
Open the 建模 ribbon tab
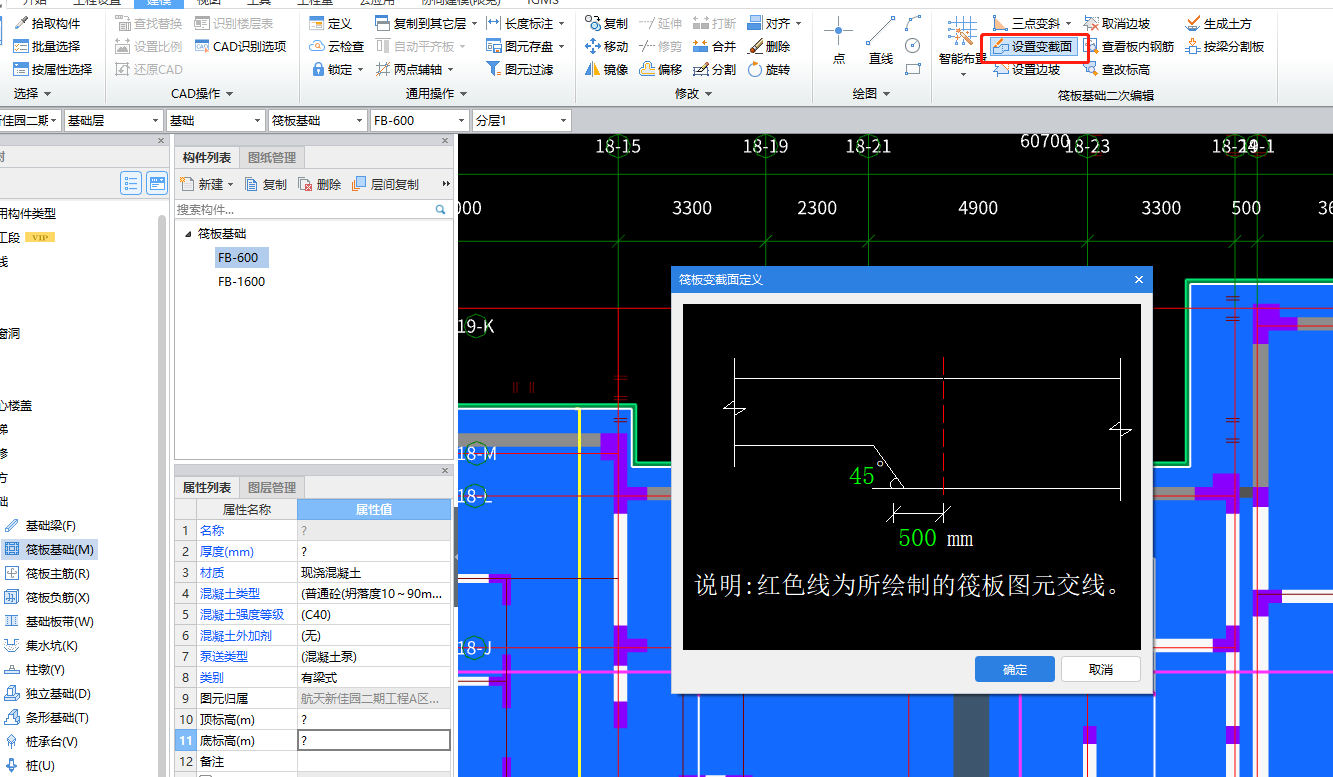click(160, 3)
